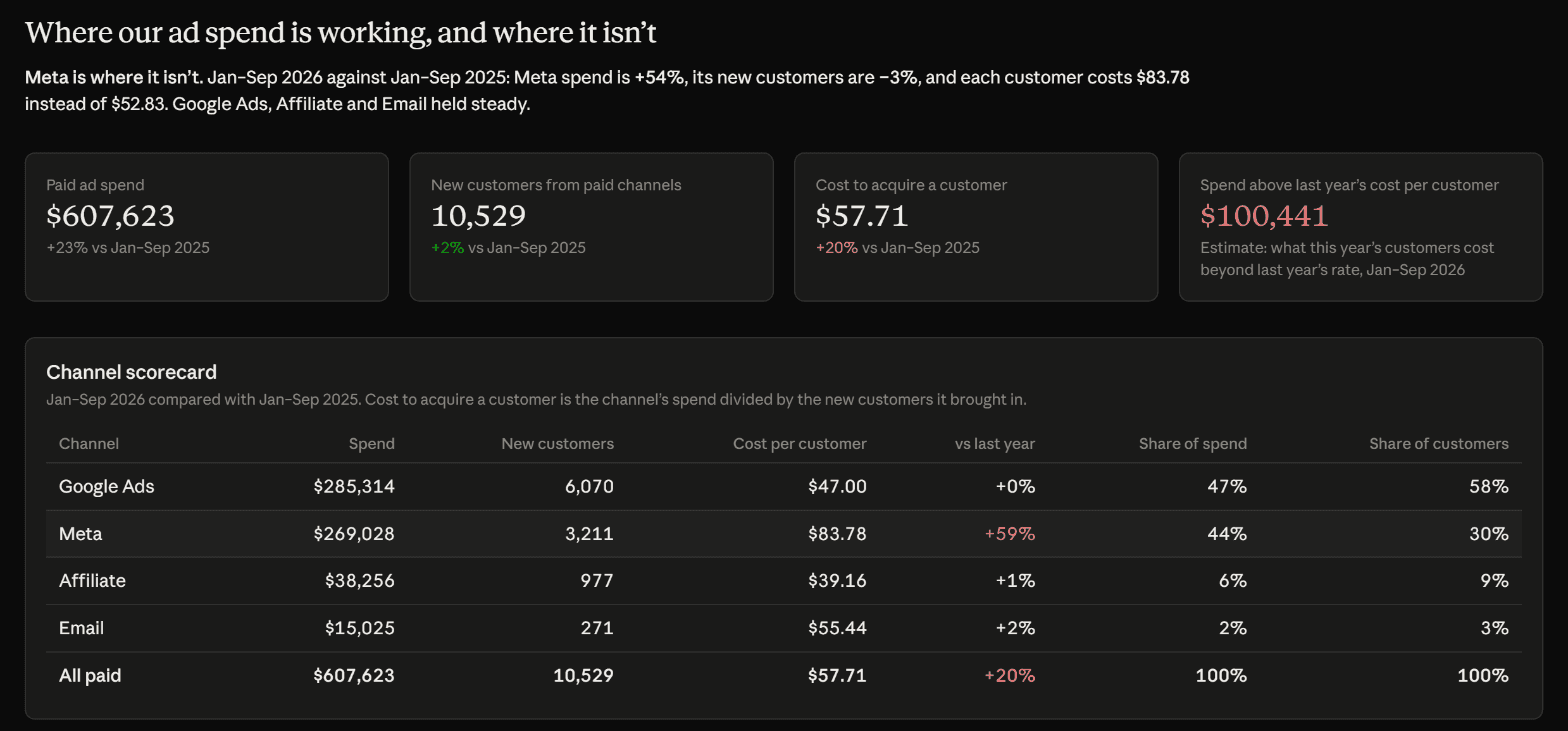Click the "Channel scorecard" heading
The height and width of the screenshot is (731, 1568).
point(131,372)
